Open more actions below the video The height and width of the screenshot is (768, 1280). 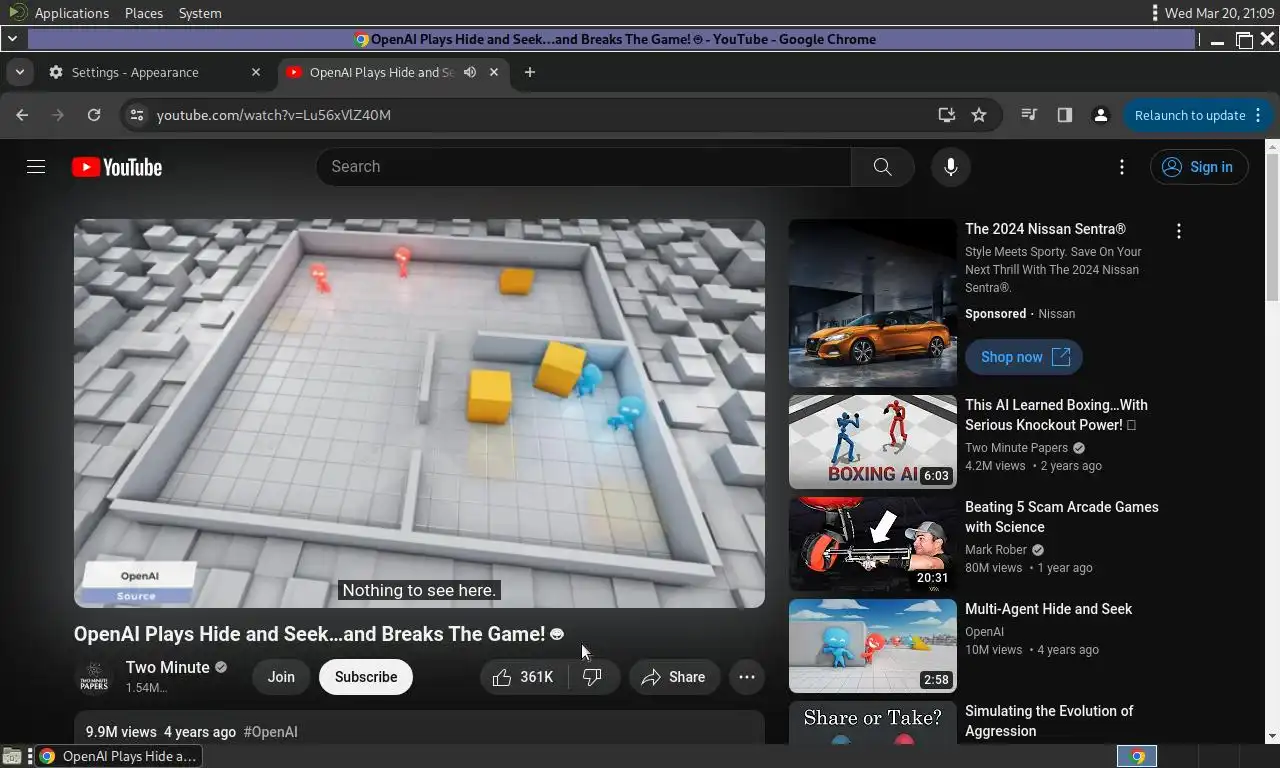click(747, 677)
